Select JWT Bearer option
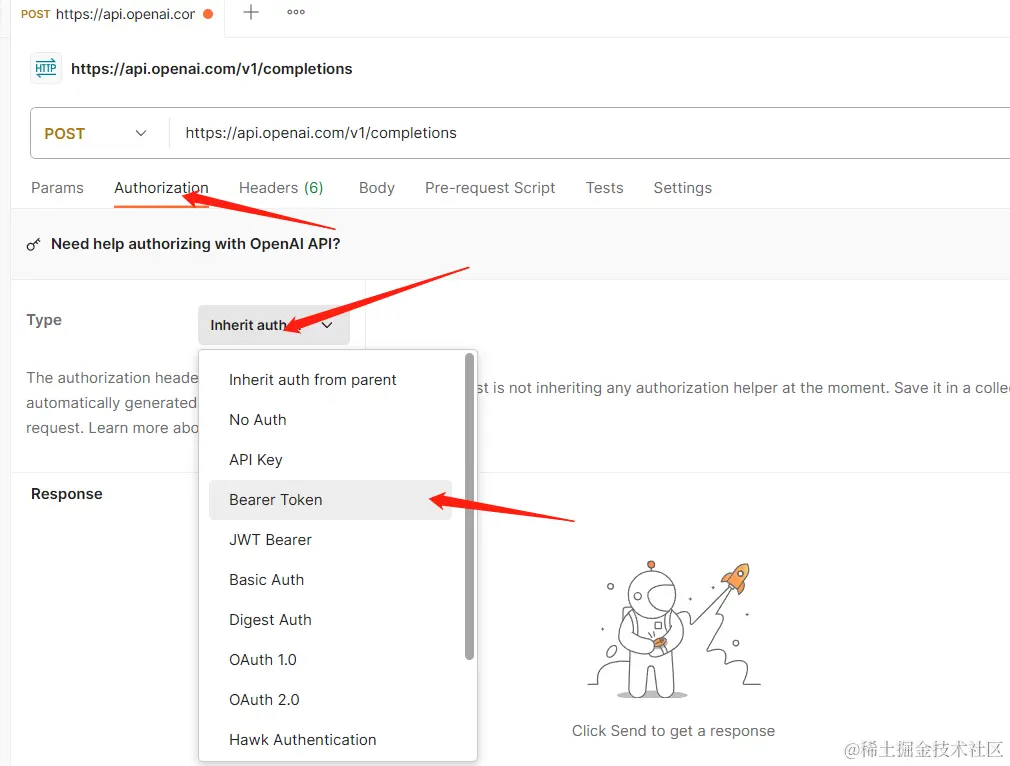 pos(330,540)
